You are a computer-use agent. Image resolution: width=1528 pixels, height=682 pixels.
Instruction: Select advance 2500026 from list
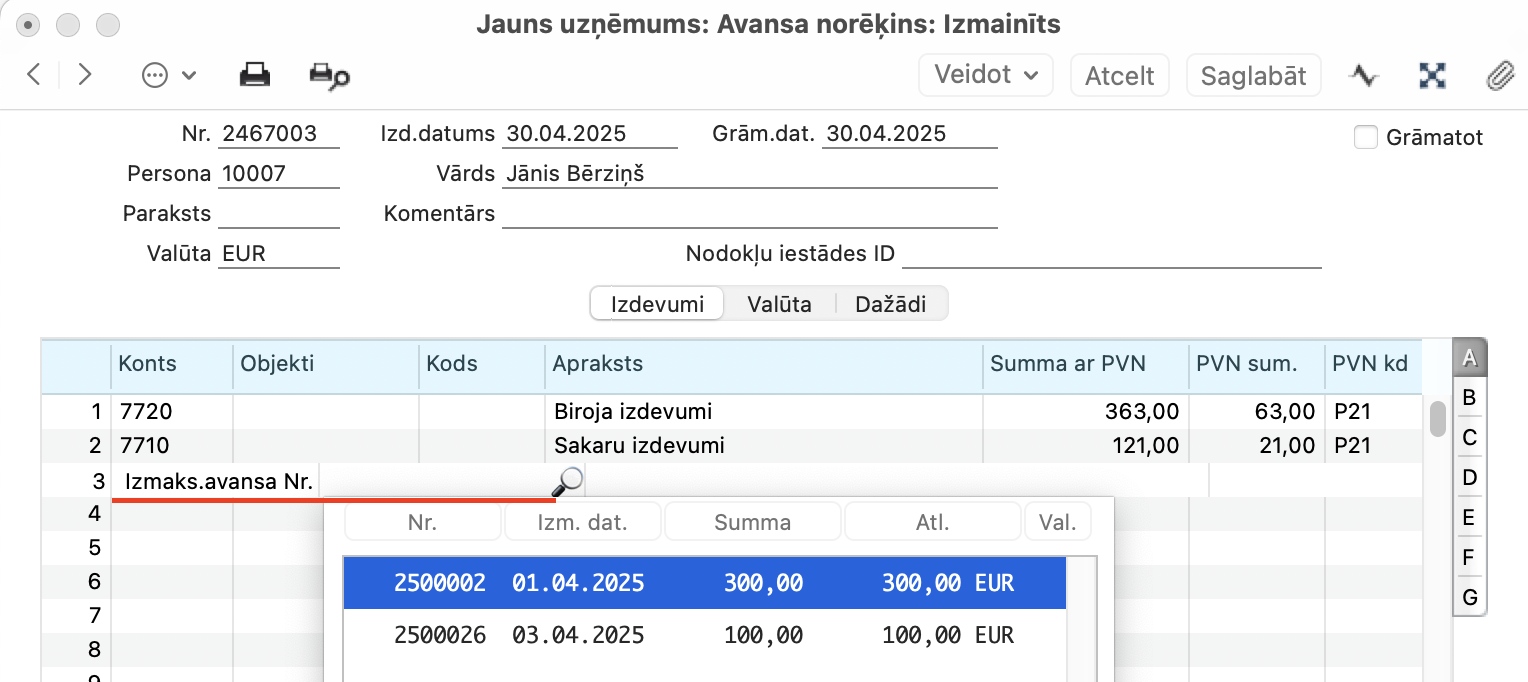coord(704,635)
